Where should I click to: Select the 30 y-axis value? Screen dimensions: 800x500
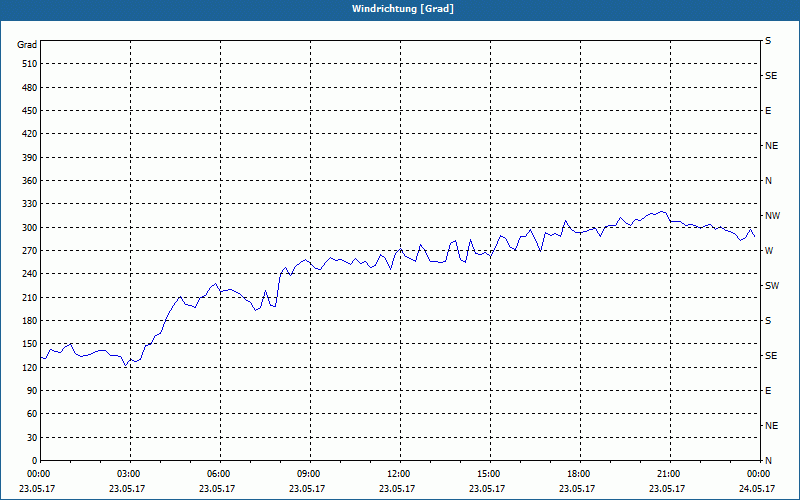coord(32,438)
